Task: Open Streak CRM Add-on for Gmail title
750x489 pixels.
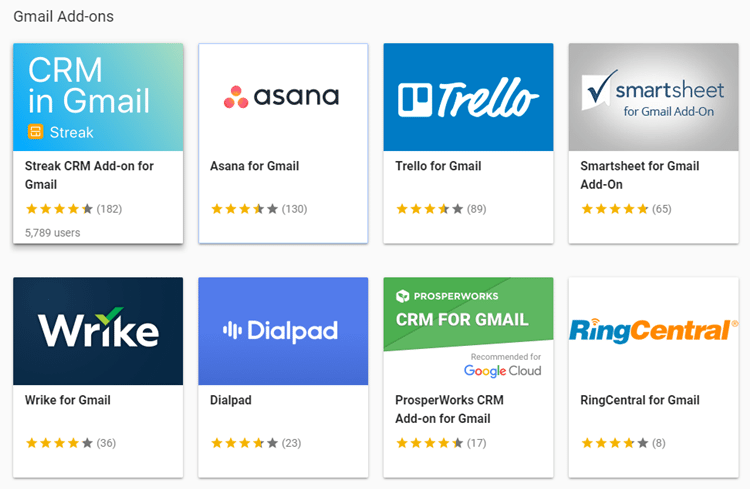Action: [x=89, y=175]
